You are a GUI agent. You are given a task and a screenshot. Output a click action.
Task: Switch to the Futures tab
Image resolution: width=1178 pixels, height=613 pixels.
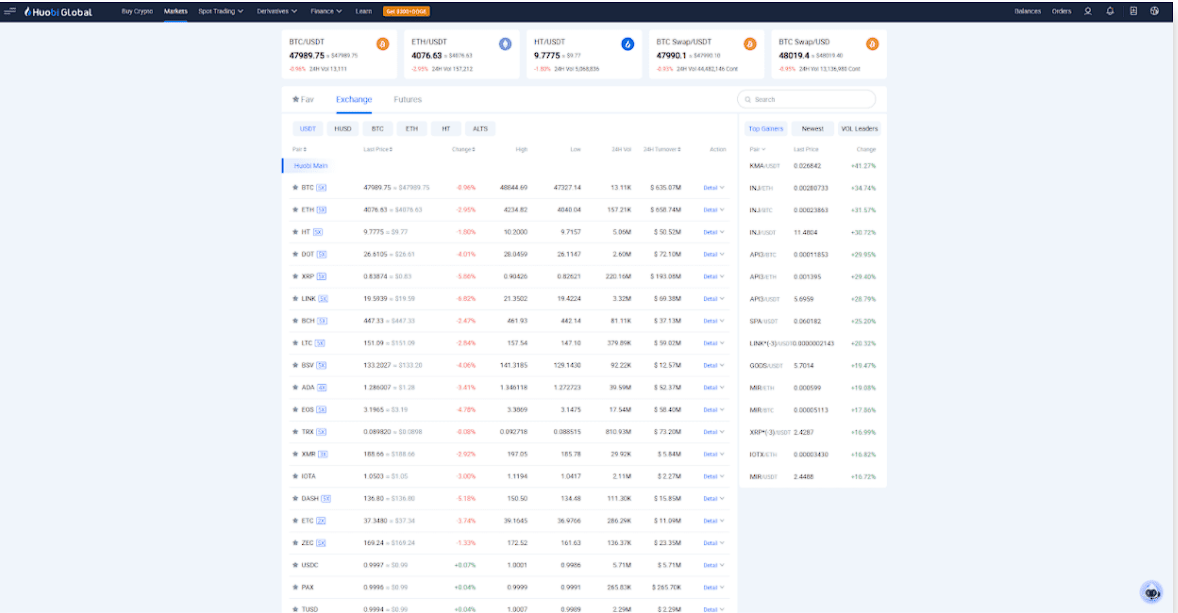[x=408, y=99]
